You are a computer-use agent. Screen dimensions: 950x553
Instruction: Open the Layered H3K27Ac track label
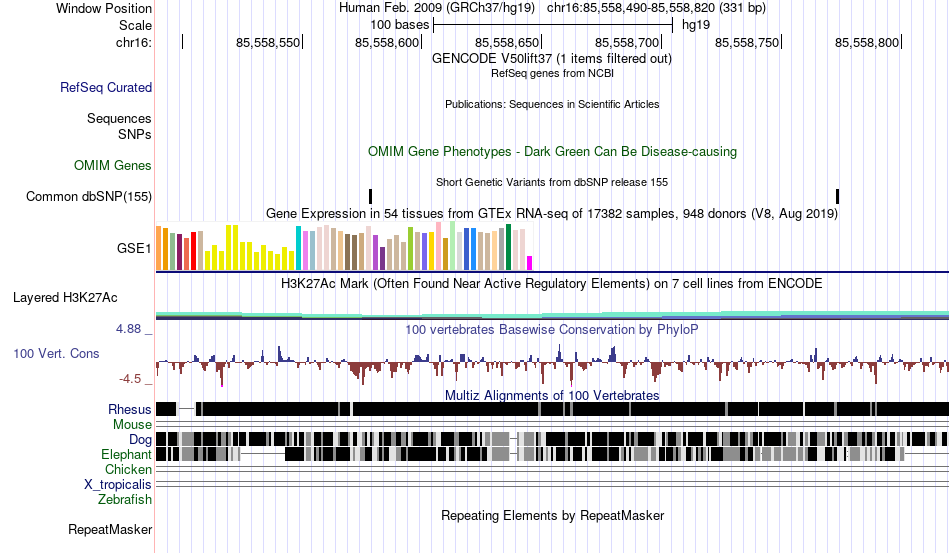point(65,297)
